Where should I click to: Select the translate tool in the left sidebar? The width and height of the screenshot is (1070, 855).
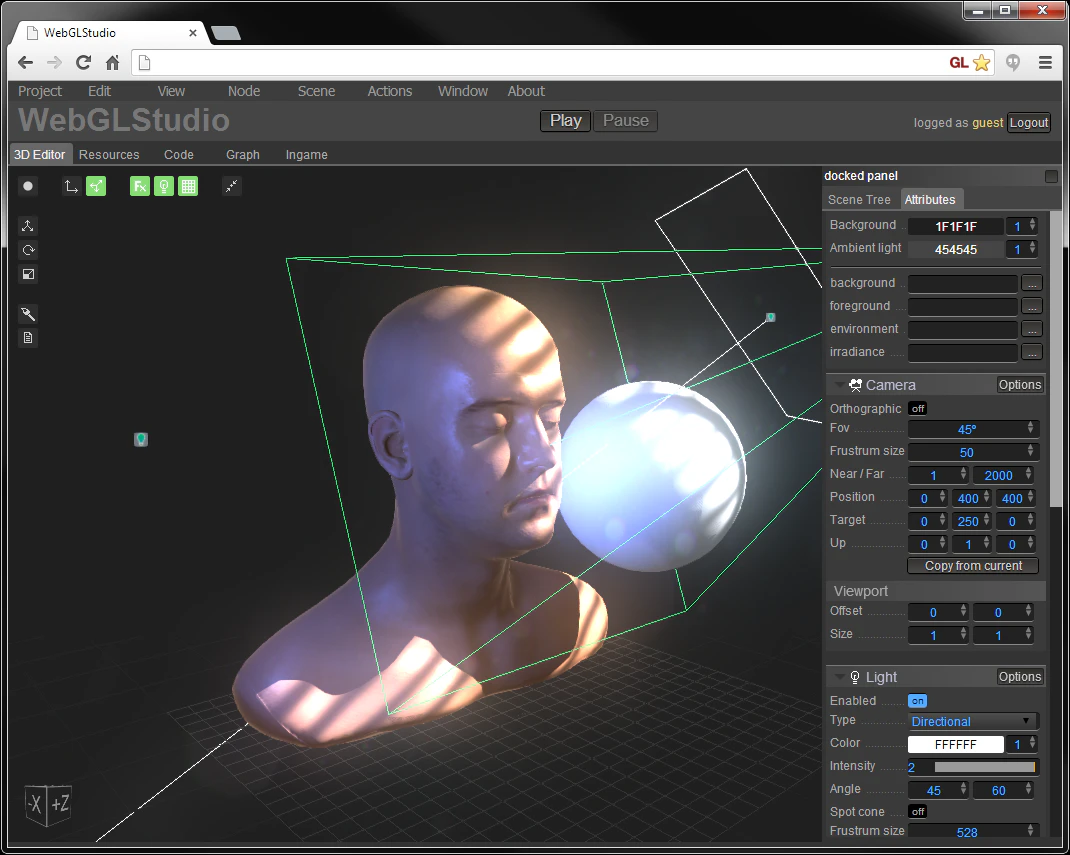coord(28,225)
